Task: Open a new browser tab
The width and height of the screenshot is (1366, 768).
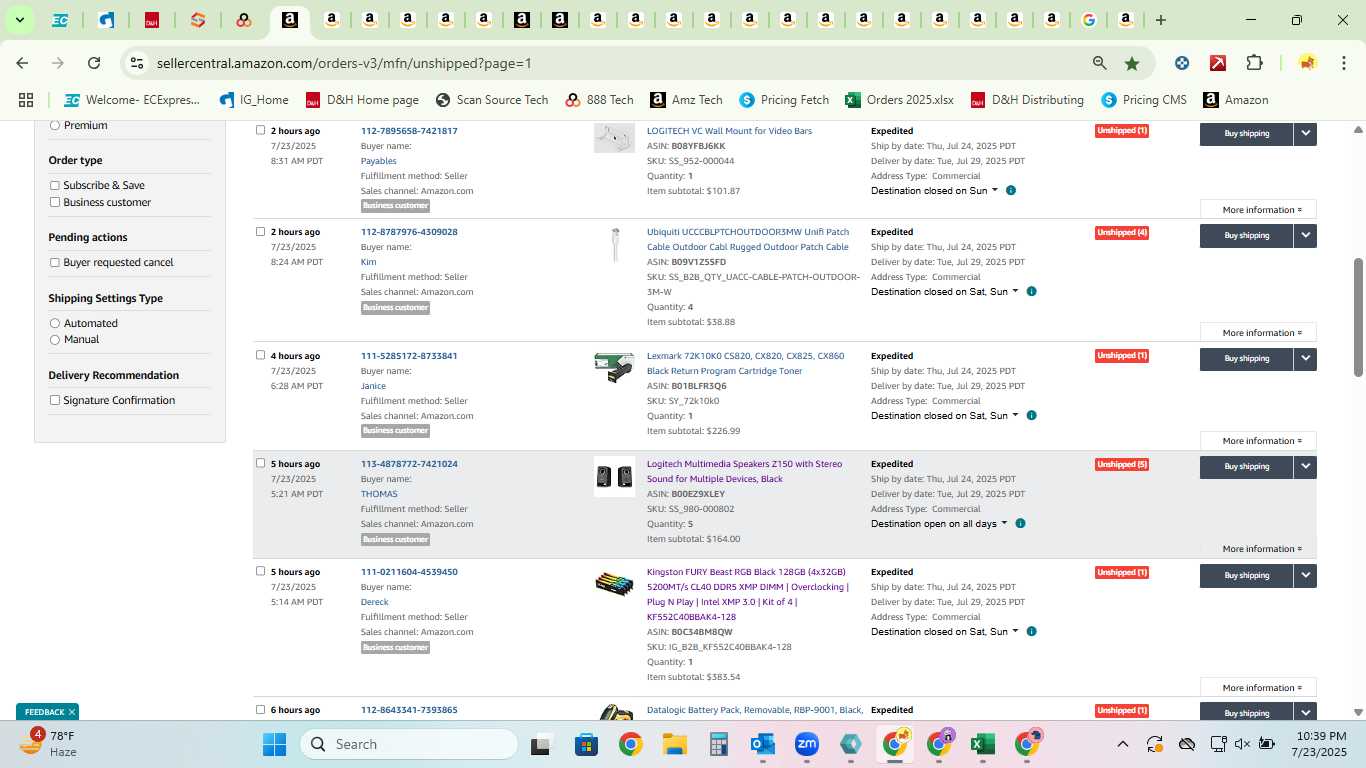Action: point(1160,20)
